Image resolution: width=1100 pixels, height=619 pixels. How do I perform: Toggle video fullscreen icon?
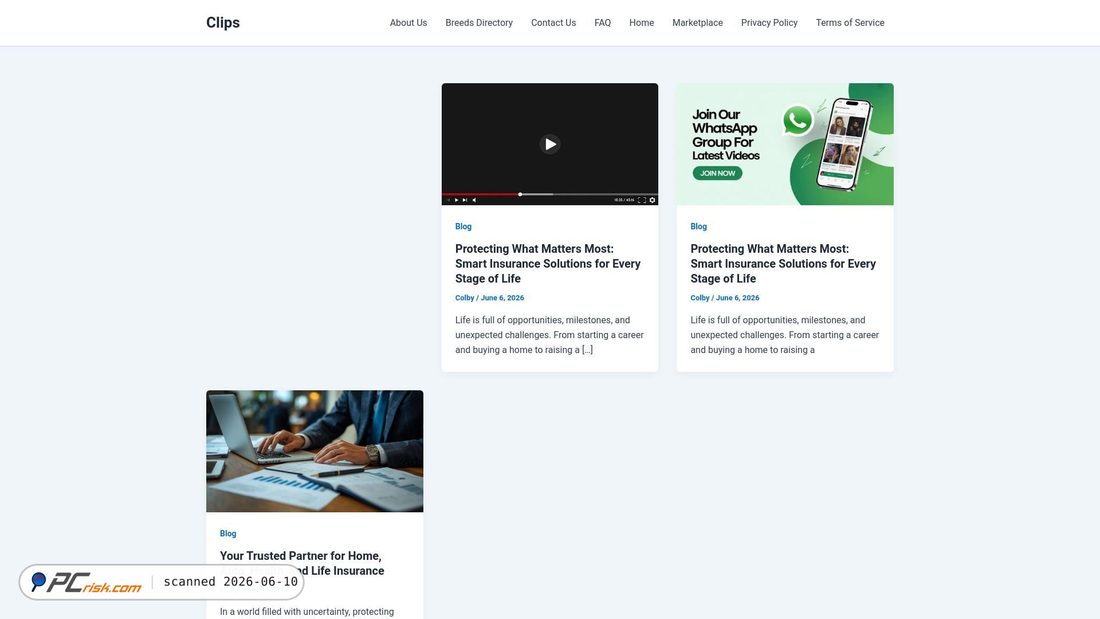[x=641, y=200]
